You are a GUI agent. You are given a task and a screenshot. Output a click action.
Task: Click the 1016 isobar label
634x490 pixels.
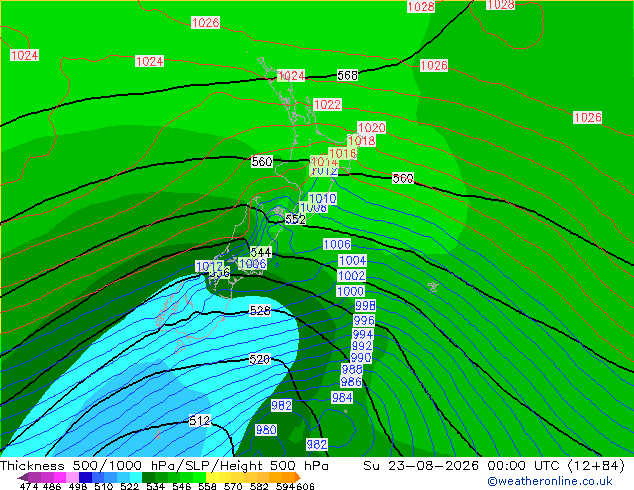tap(342, 153)
